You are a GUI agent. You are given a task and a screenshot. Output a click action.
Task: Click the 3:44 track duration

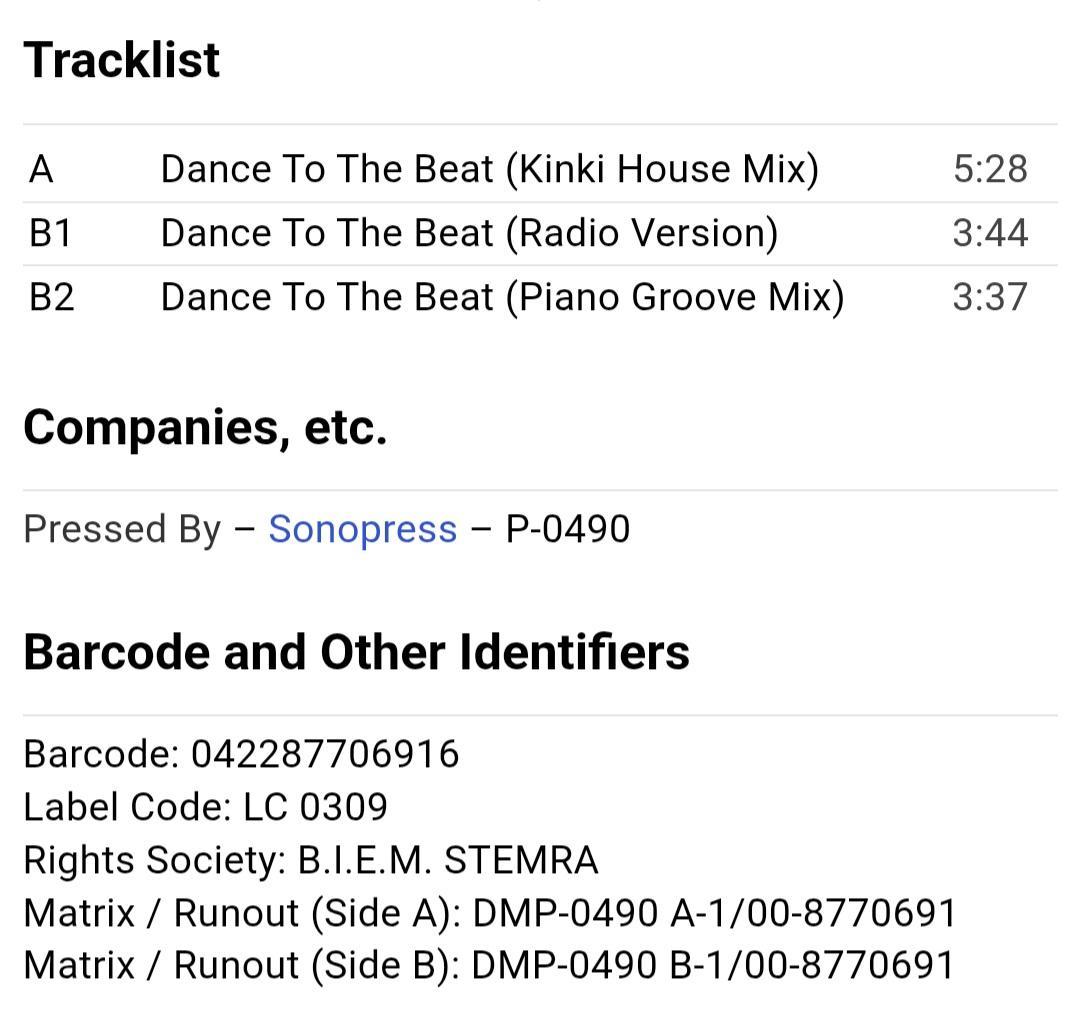(x=990, y=233)
